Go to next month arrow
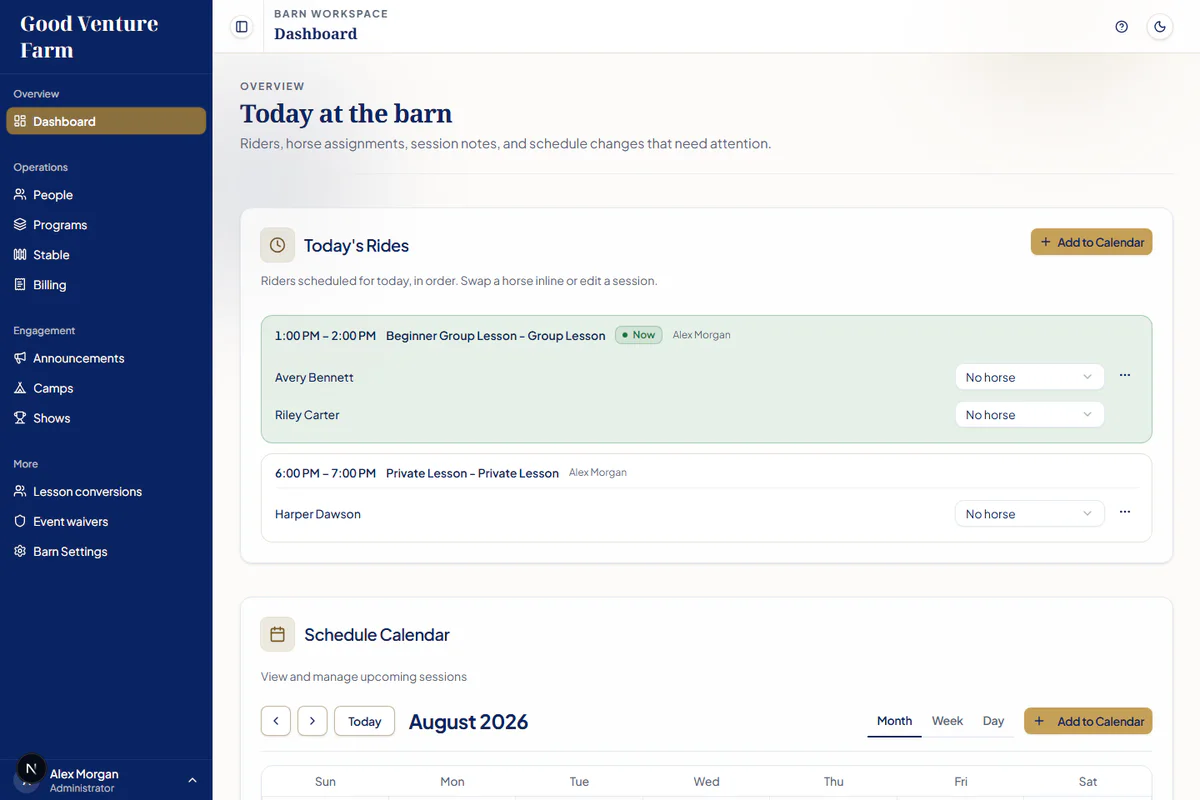Image resolution: width=1200 pixels, height=800 pixels. click(313, 721)
